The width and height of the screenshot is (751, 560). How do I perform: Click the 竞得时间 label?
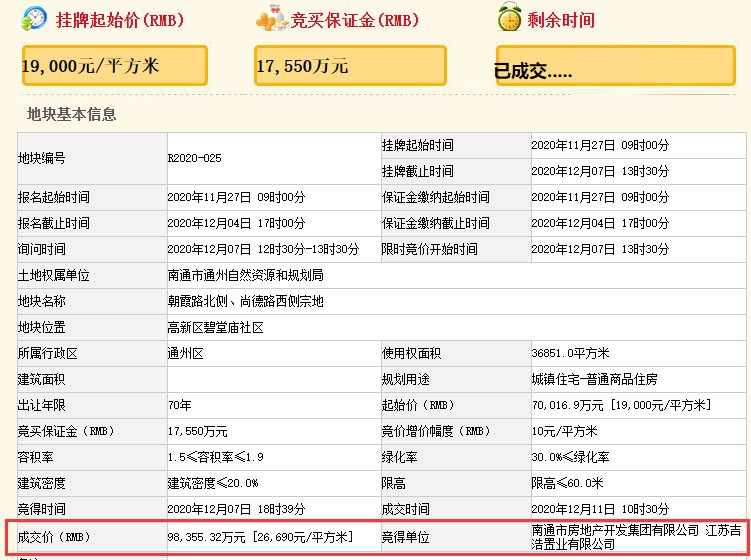[x=42, y=509]
